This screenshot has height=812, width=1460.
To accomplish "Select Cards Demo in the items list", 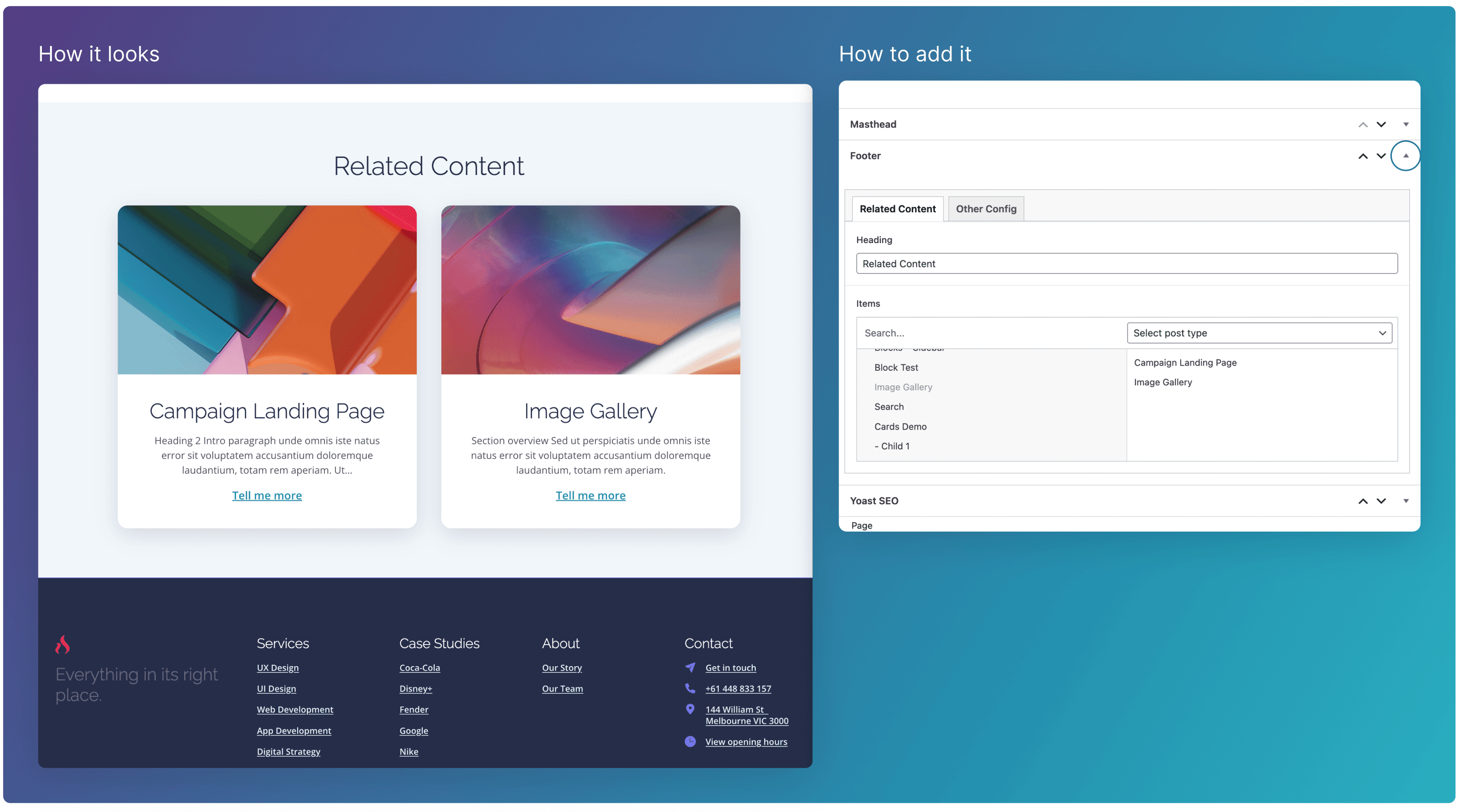I will (x=900, y=427).
